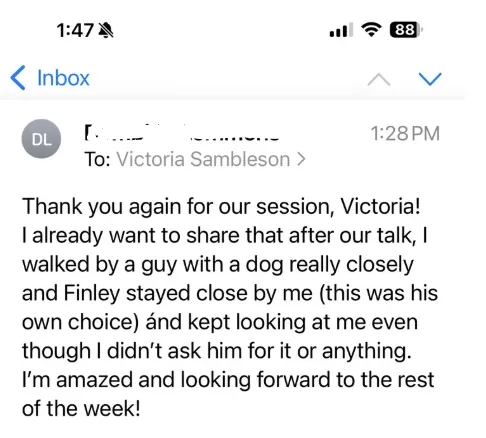Viewport: 486px width, 438px height.
Task: Tap the line starting Thank you again
Action: pos(221,207)
